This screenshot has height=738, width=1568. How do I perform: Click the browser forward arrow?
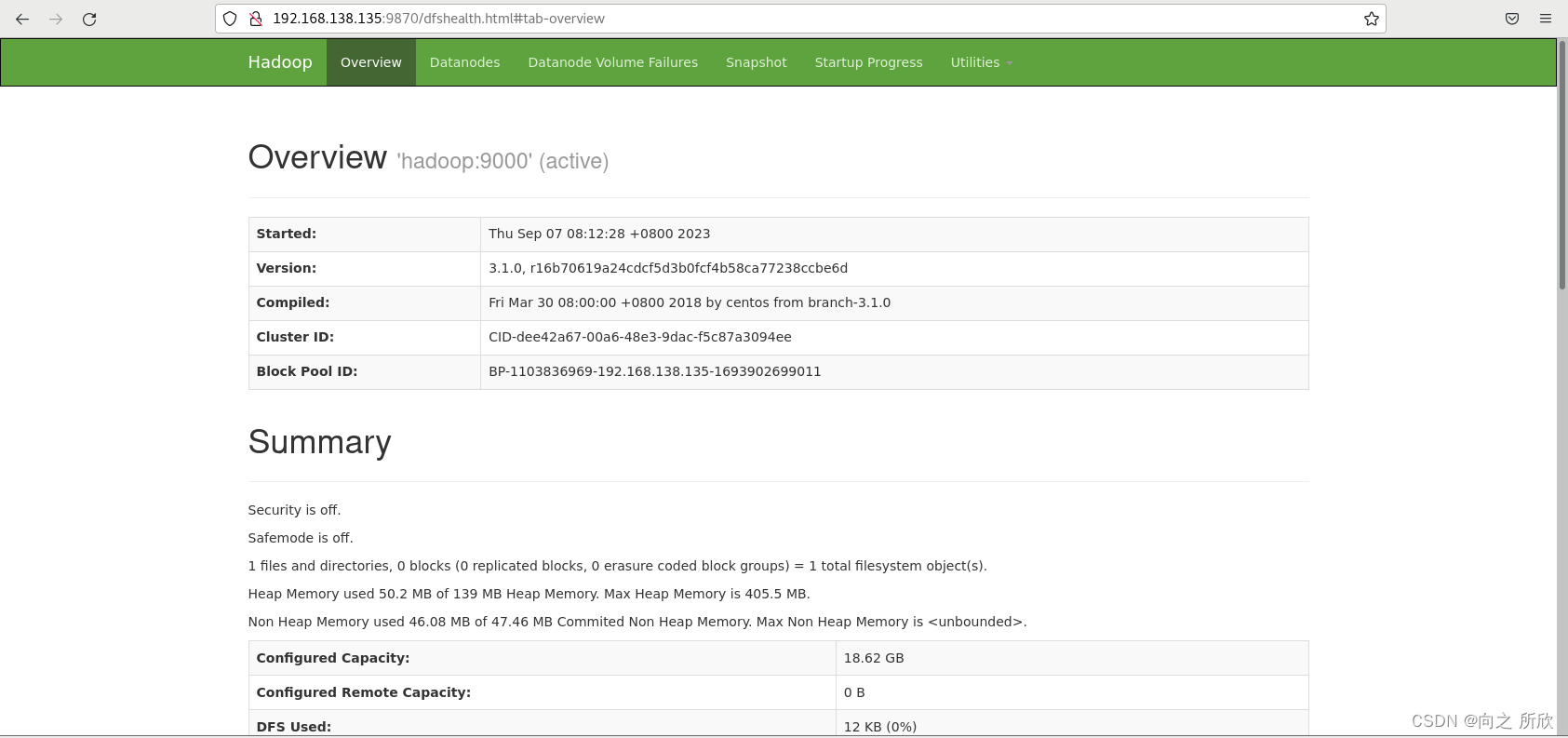pos(56,19)
